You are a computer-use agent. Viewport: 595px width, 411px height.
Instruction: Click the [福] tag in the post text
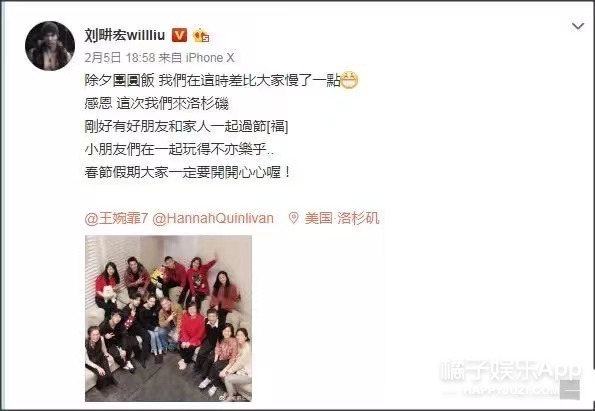point(278,126)
